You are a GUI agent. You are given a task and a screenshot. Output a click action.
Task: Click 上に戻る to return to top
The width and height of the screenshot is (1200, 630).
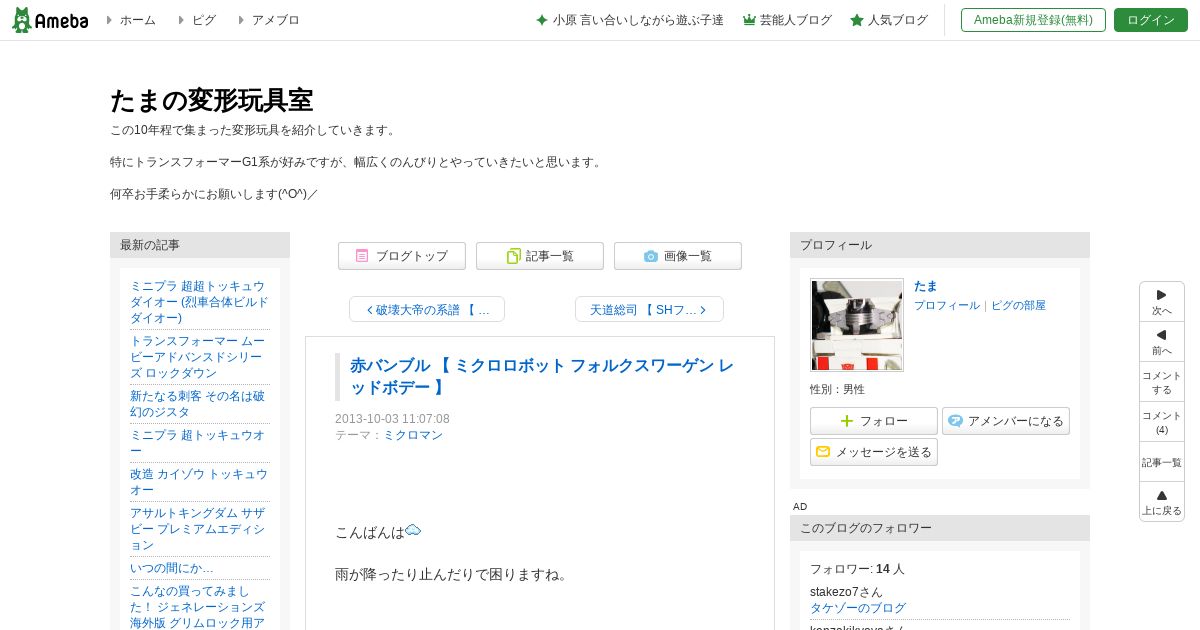1162,502
